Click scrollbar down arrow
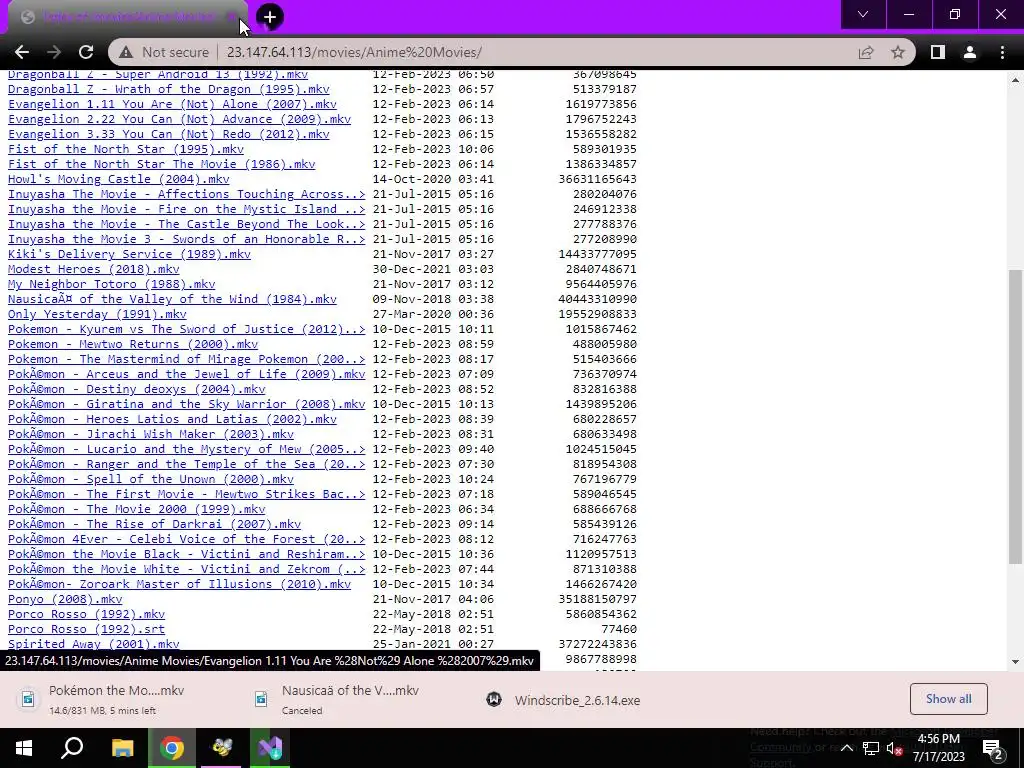 (1015, 662)
